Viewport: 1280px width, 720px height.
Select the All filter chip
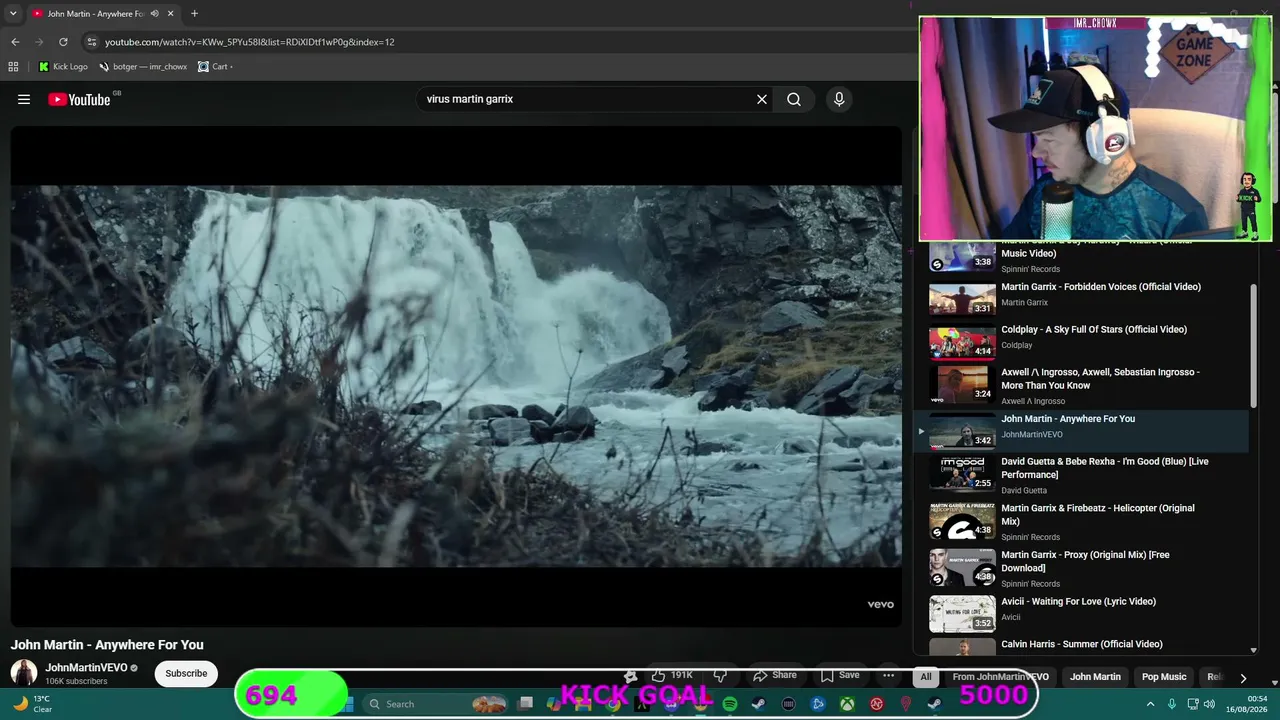[x=926, y=677]
